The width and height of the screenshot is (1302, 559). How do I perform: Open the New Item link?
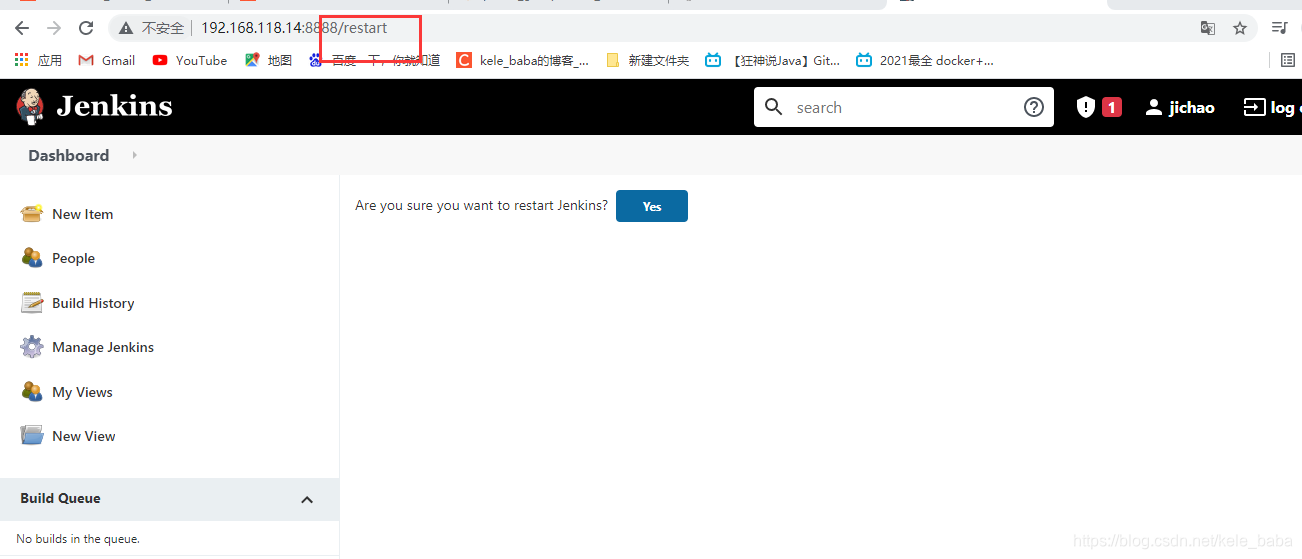[83, 214]
